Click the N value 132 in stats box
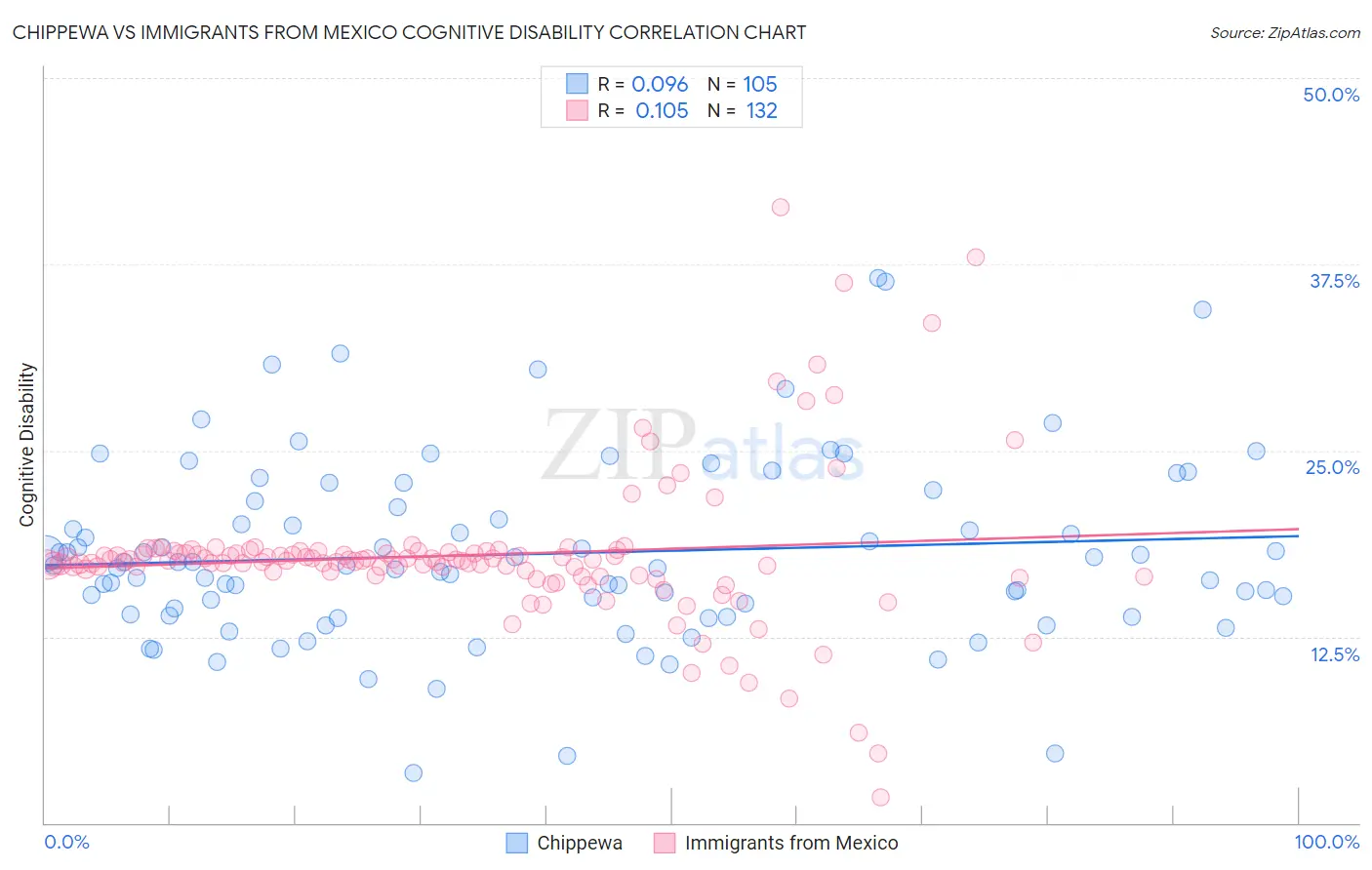This screenshot has width=1372, height=870. [x=762, y=110]
